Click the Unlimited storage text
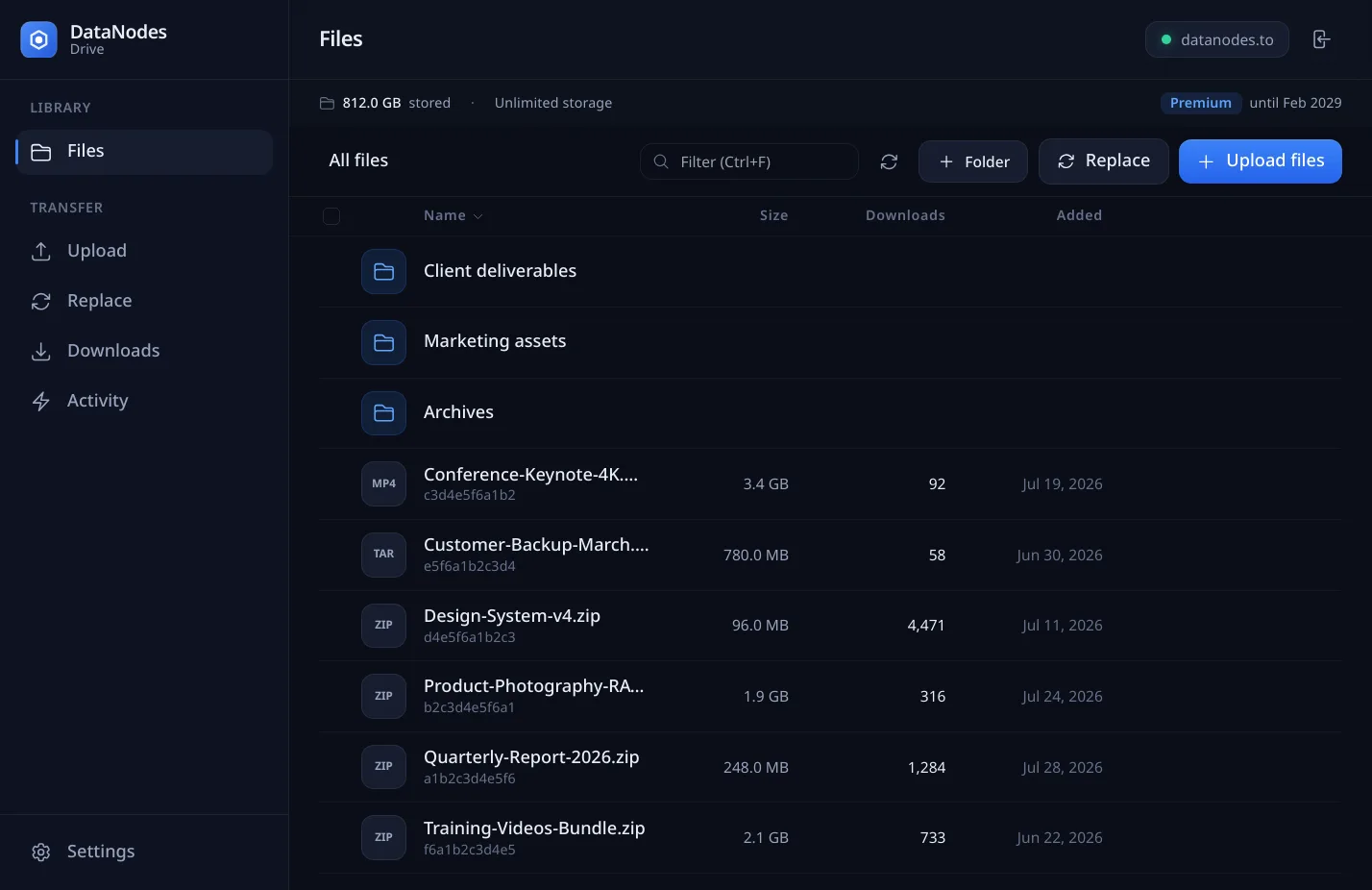This screenshot has width=1372, height=890. pos(552,103)
